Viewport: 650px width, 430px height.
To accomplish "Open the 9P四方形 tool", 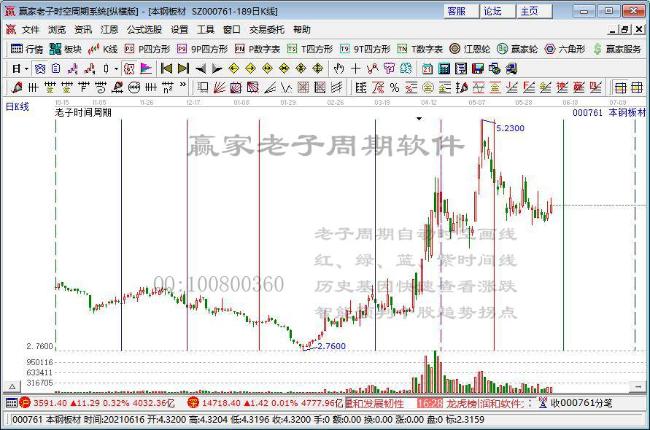I will (202, 49).
